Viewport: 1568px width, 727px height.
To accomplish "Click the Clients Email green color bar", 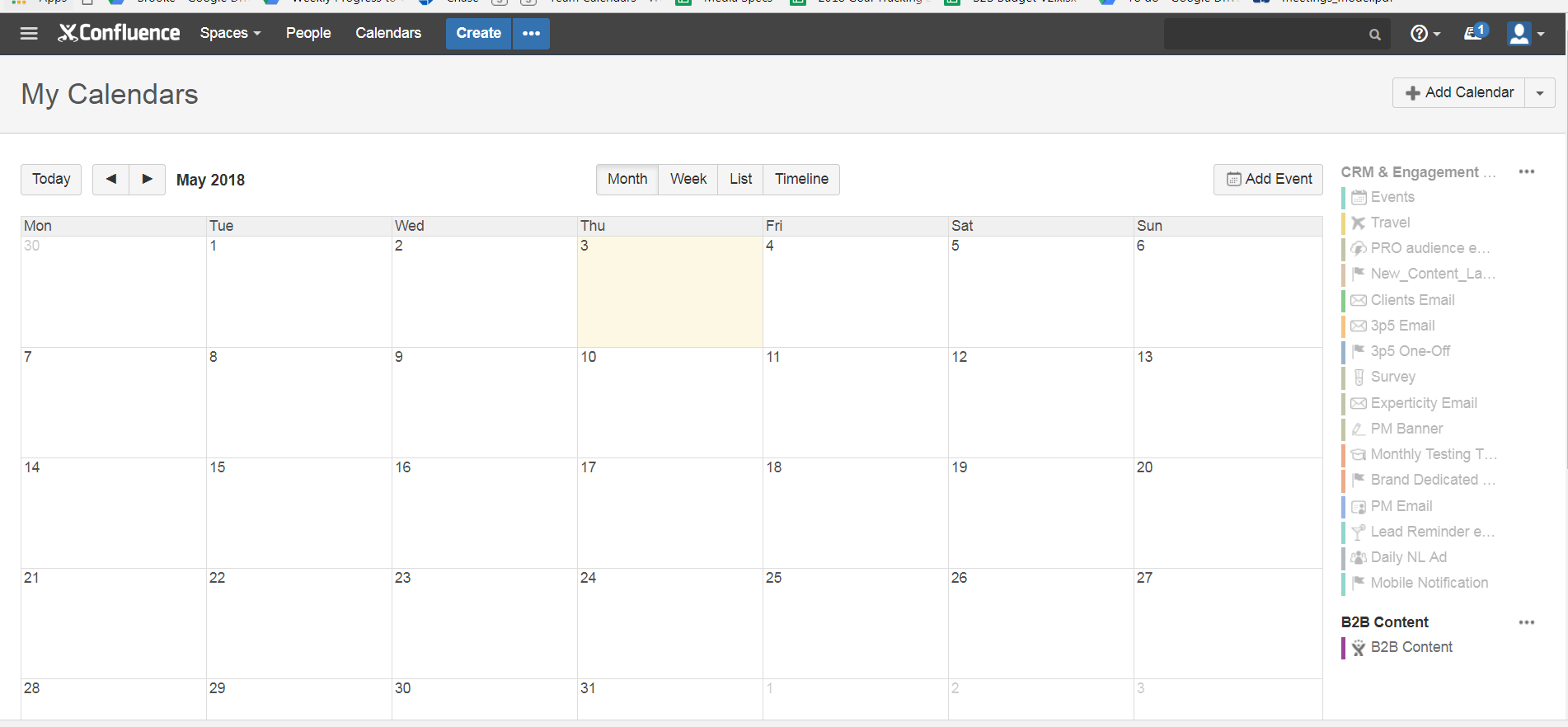I will pyautogui.click(x=1344, y=300).
